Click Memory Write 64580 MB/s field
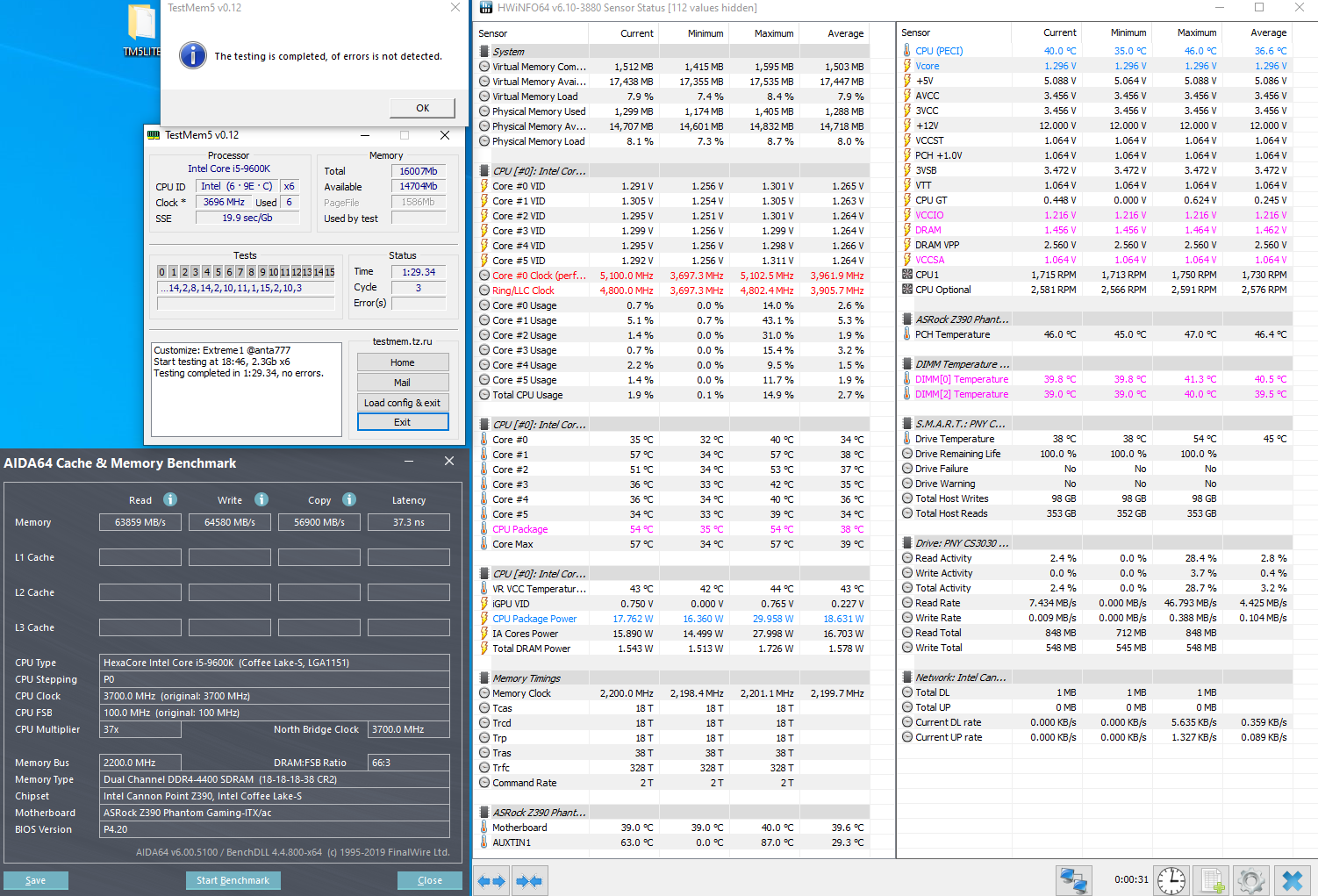 230,522
